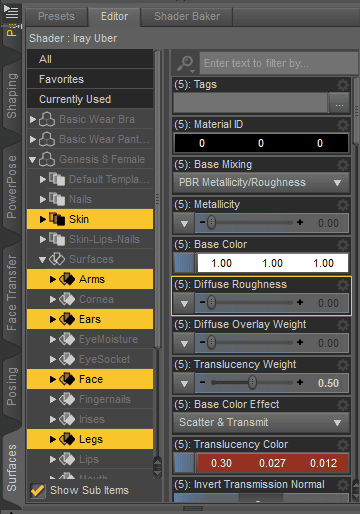The image size is (360, 514).
Task: Open Invert Transmission Normal gear settings
Action: [342, 485]
